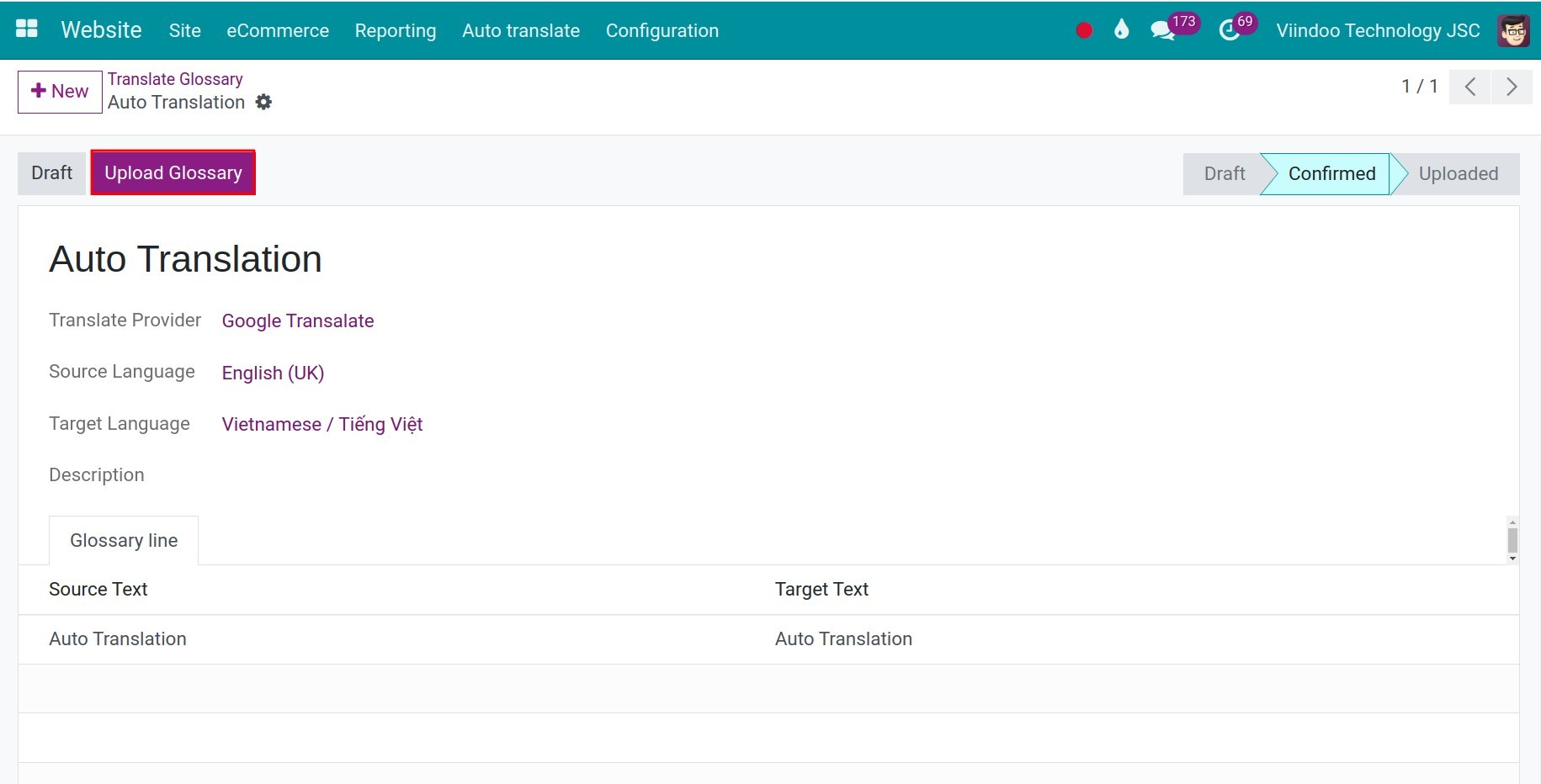
Task: Click the Upload Glossary button
Action: (x=173, y=172)
